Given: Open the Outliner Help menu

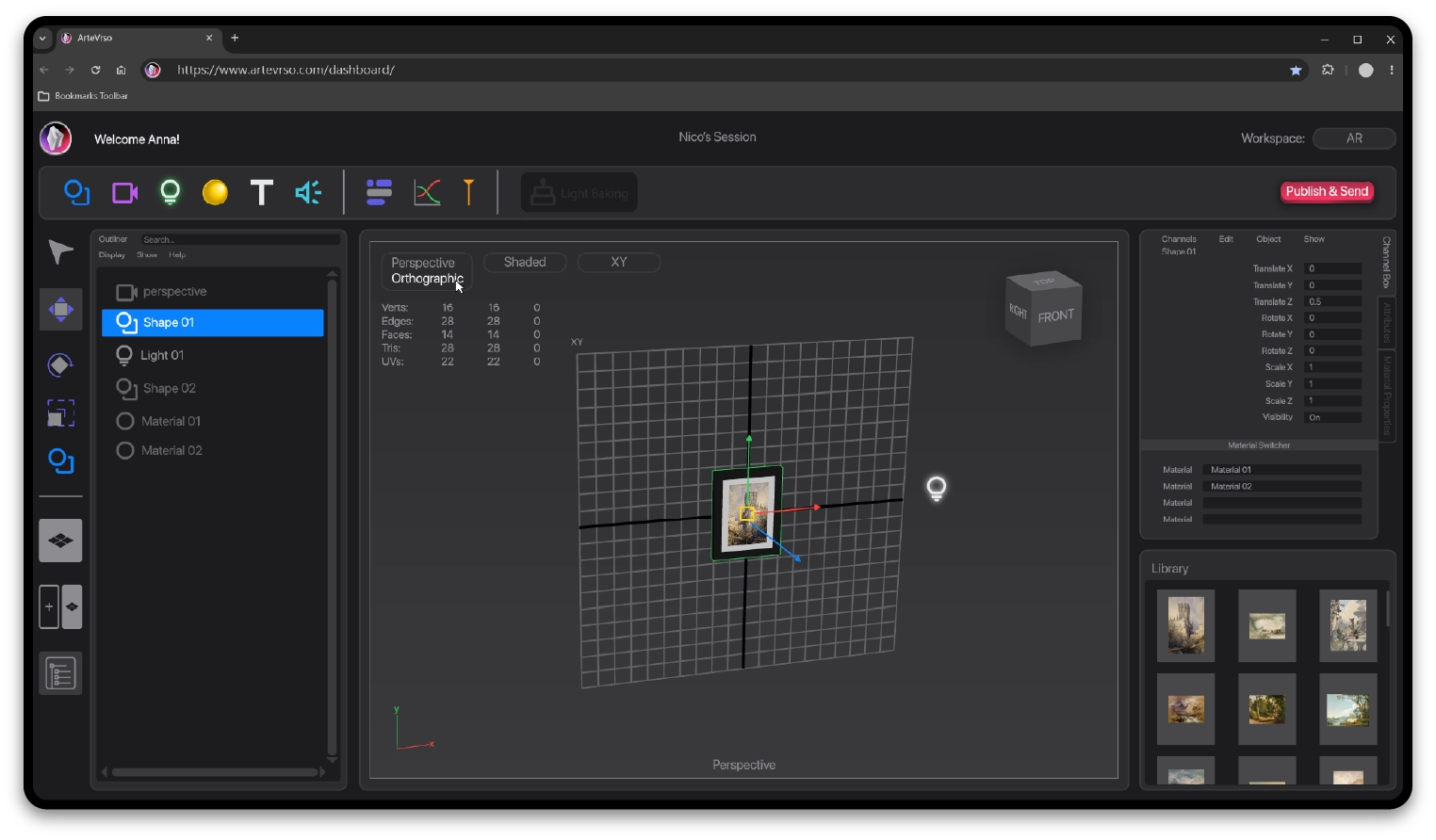Looking at the screenshot, I should point(177,255).
